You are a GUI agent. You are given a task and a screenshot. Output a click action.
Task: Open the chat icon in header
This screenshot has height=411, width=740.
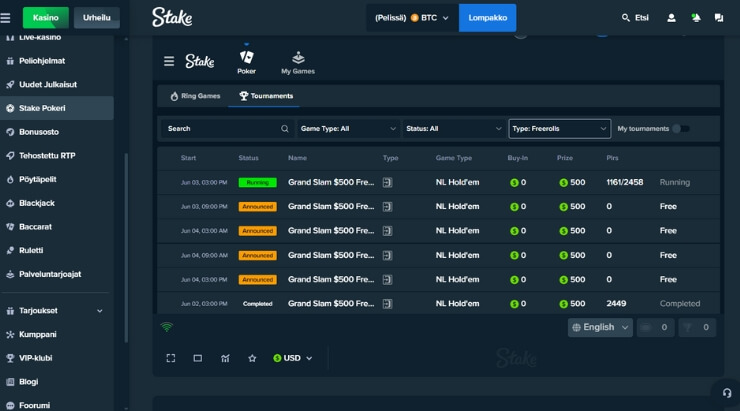tap(719, 18)
